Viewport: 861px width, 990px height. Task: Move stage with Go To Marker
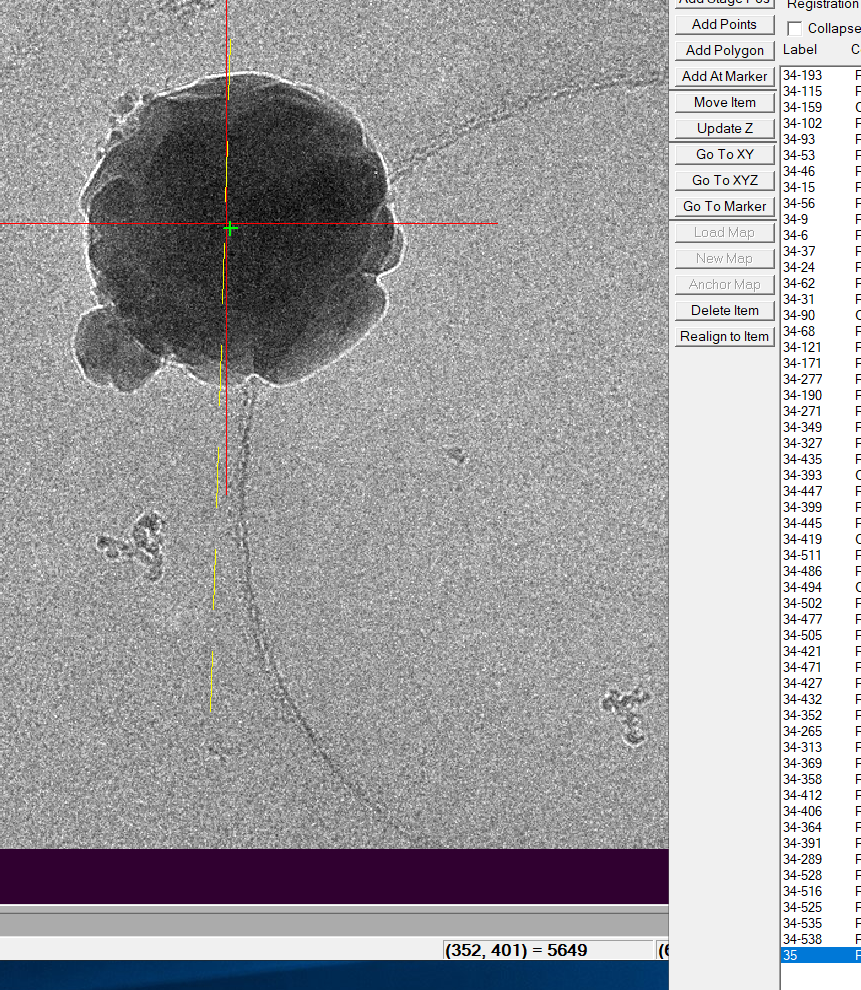tap(724, 206)
